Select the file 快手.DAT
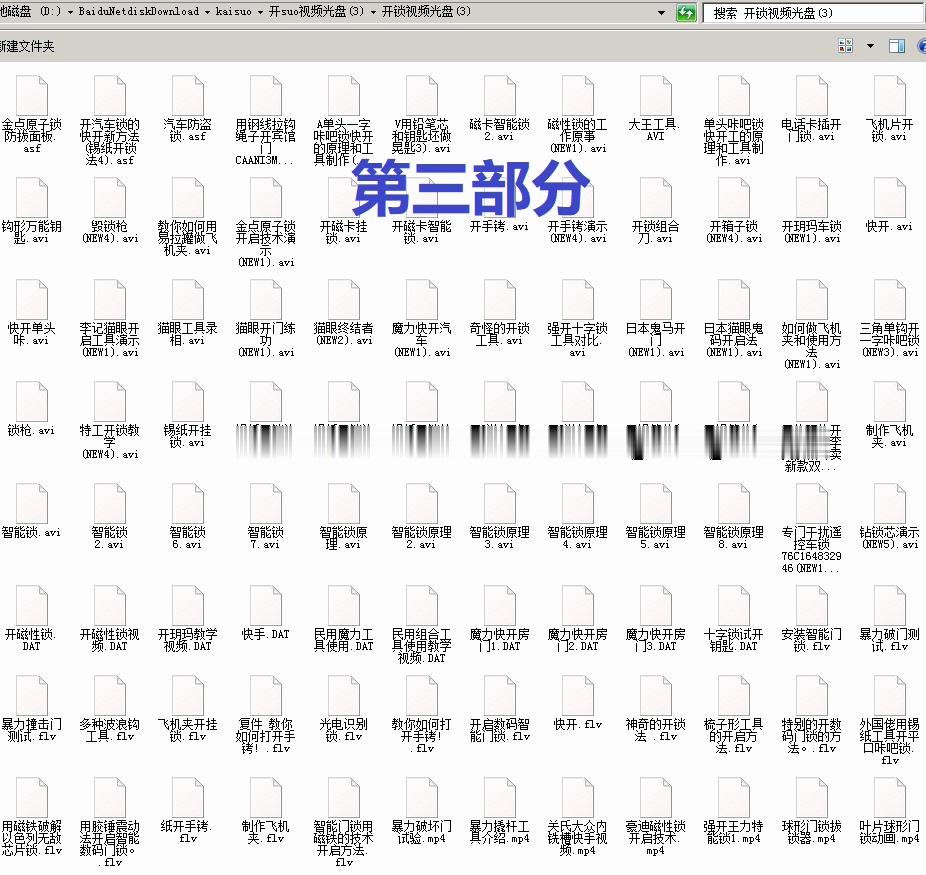The height and width of the screenshot is (875, 926). [266, 614]
